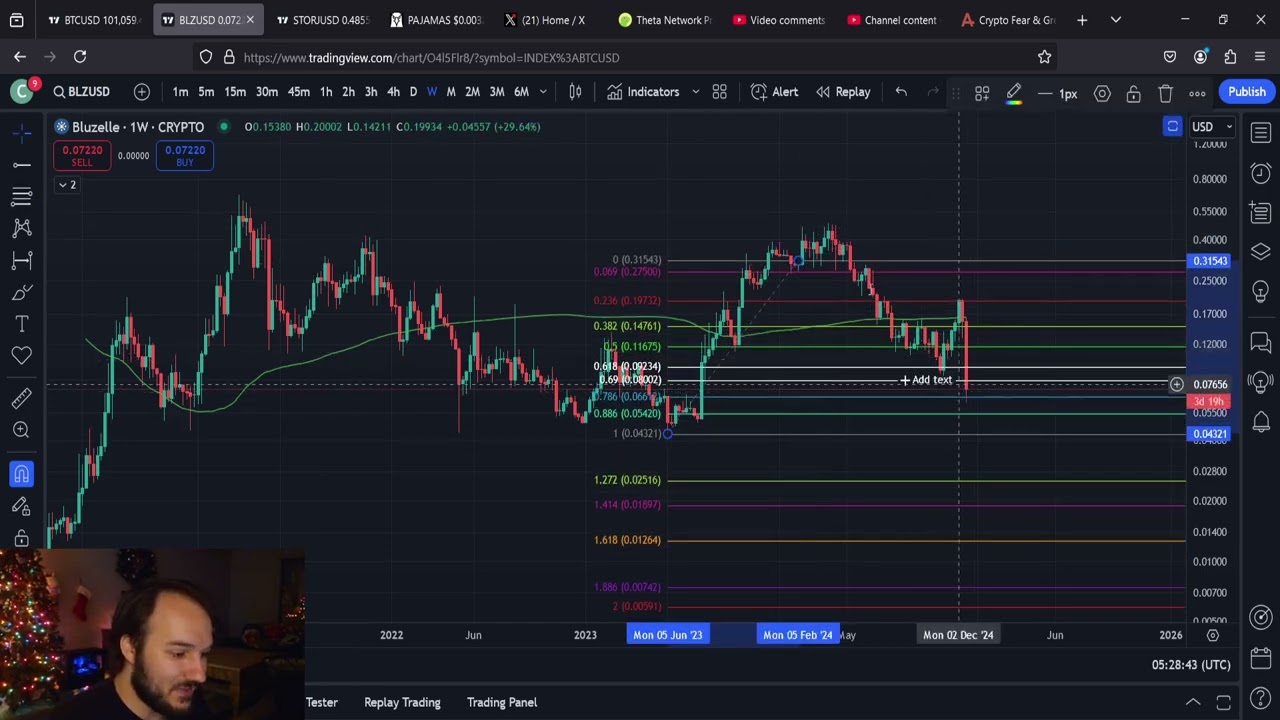This screenshot has width=1280, height=720.
Task: Open the Watchlist panel in right sidebar
Action: pyautogui.click(x=1261, y=133)
